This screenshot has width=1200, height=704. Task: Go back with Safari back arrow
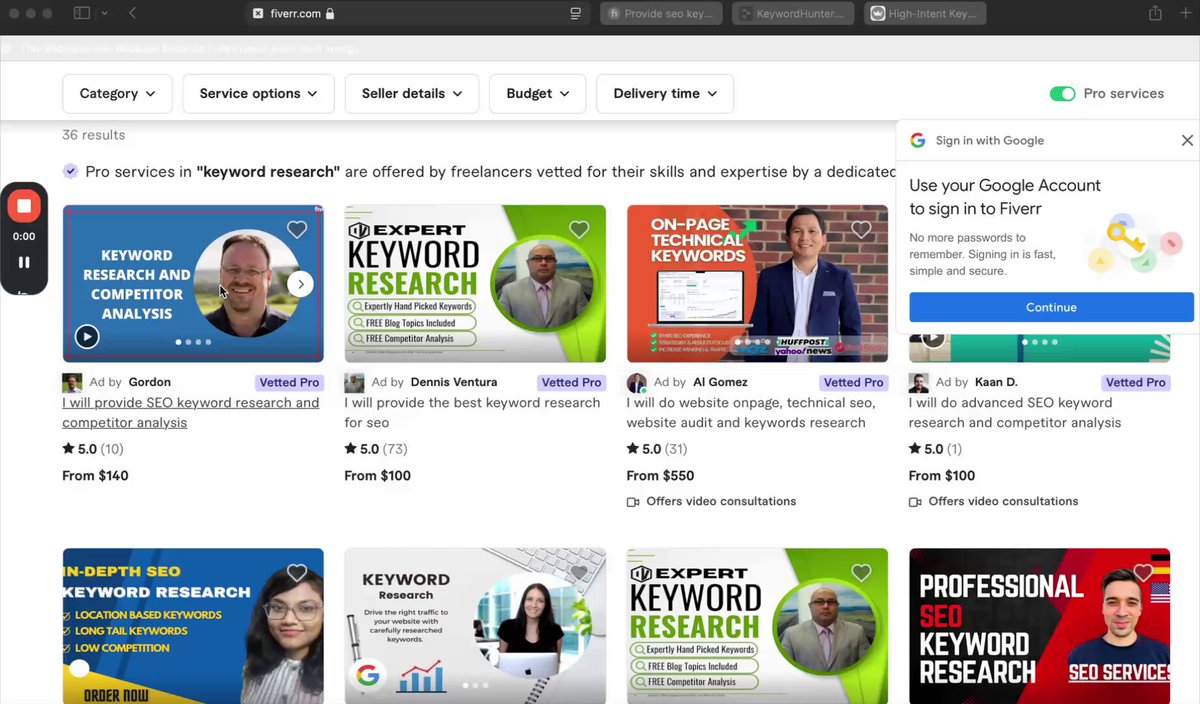click(133, 13)
